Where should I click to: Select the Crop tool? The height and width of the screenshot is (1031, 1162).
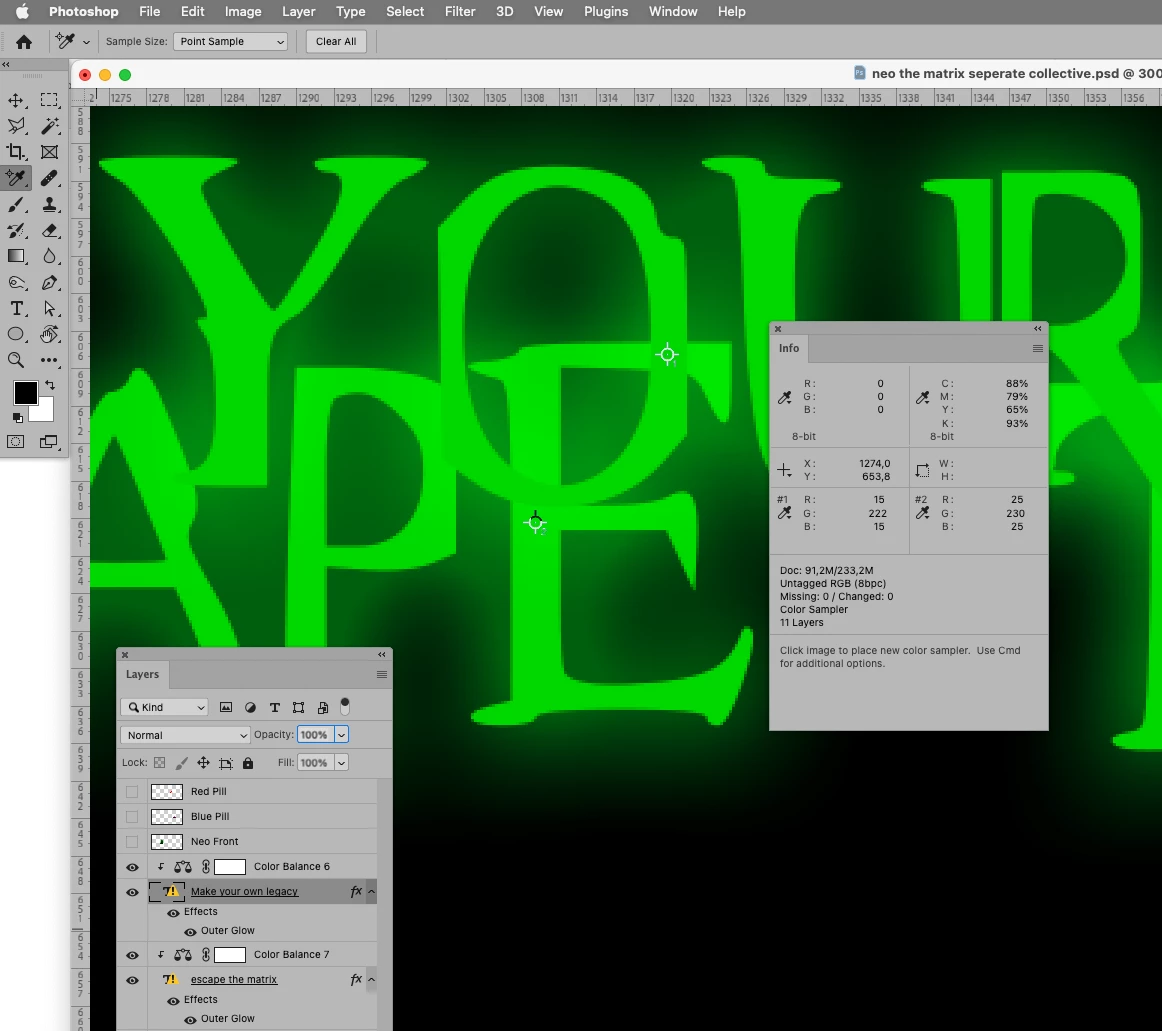[x=16, y=152]
